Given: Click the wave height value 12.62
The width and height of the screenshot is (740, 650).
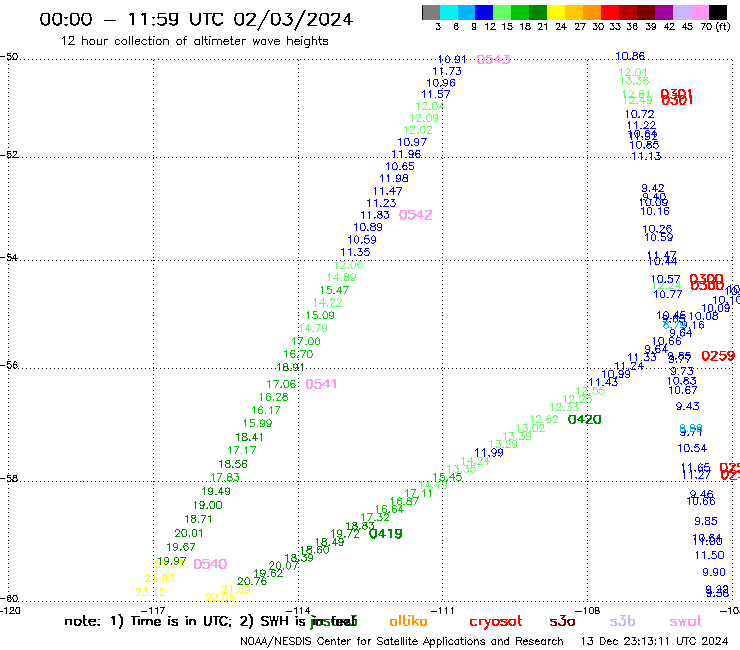Looking at the screenshot, I should 544,419.
